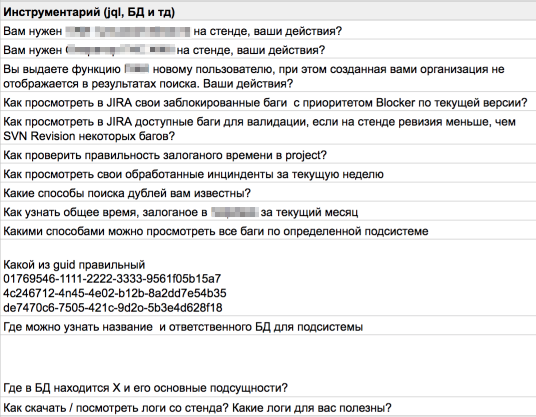
Task: Click the 'Какой из guid правильный' text
Action: [74, 265]
